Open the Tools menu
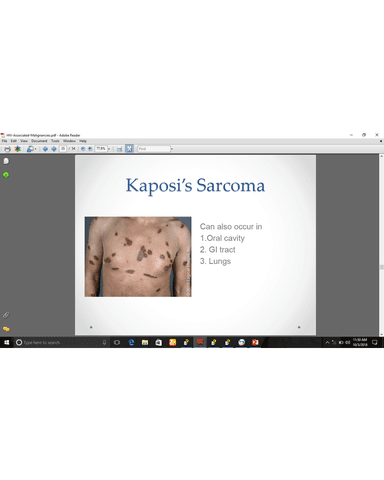The image size is (384, 480). 55,141
